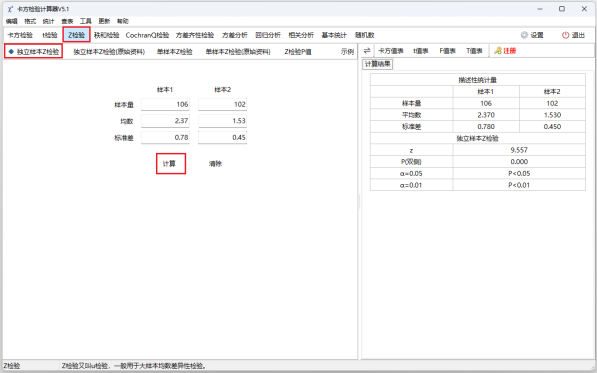The image size is (597, 373).
Task: Click the 示例 example button
Action: tap(347, 51)
